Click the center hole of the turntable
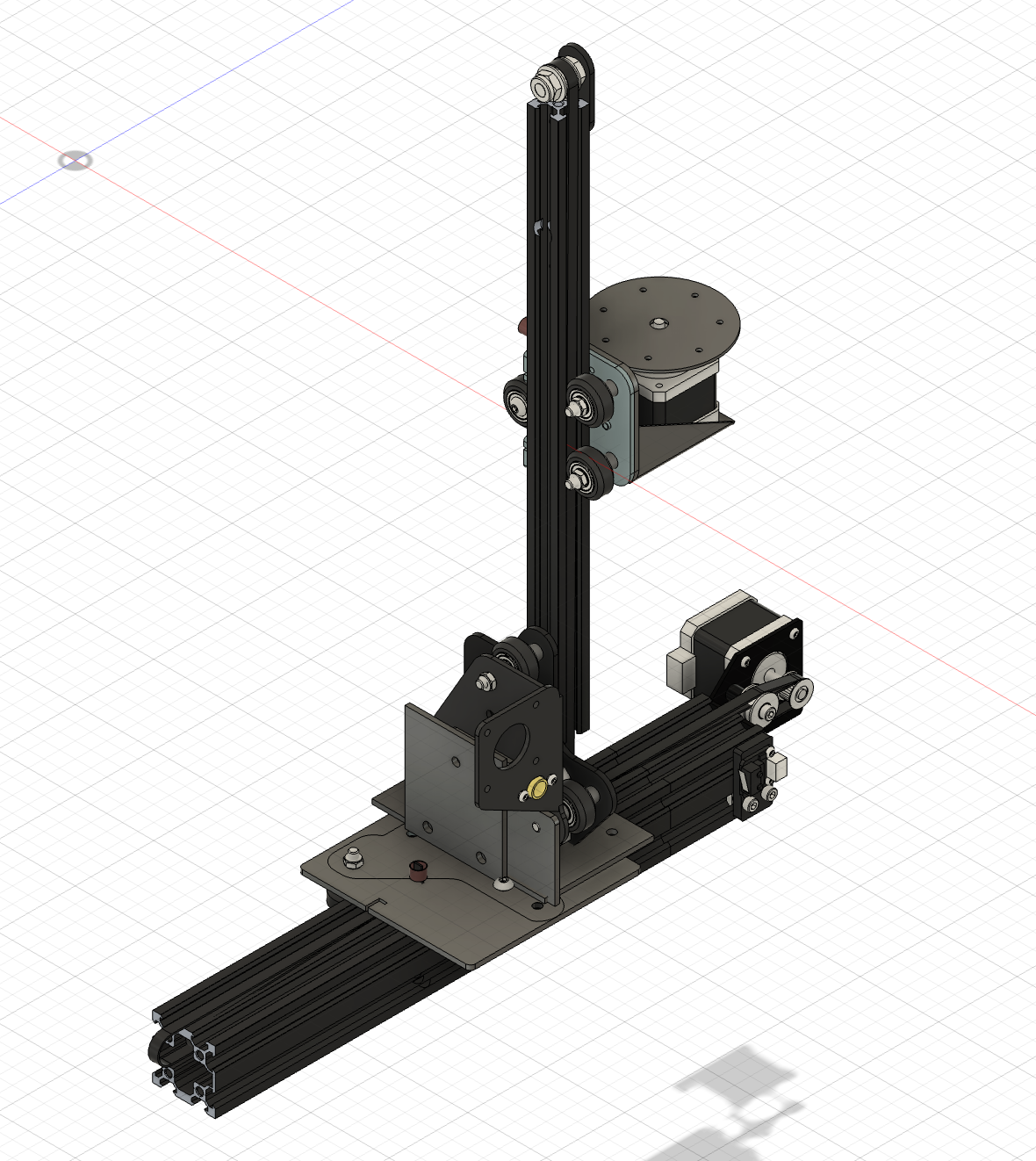This screenshot has height=1161, width=1036. [x=657, y=322]
